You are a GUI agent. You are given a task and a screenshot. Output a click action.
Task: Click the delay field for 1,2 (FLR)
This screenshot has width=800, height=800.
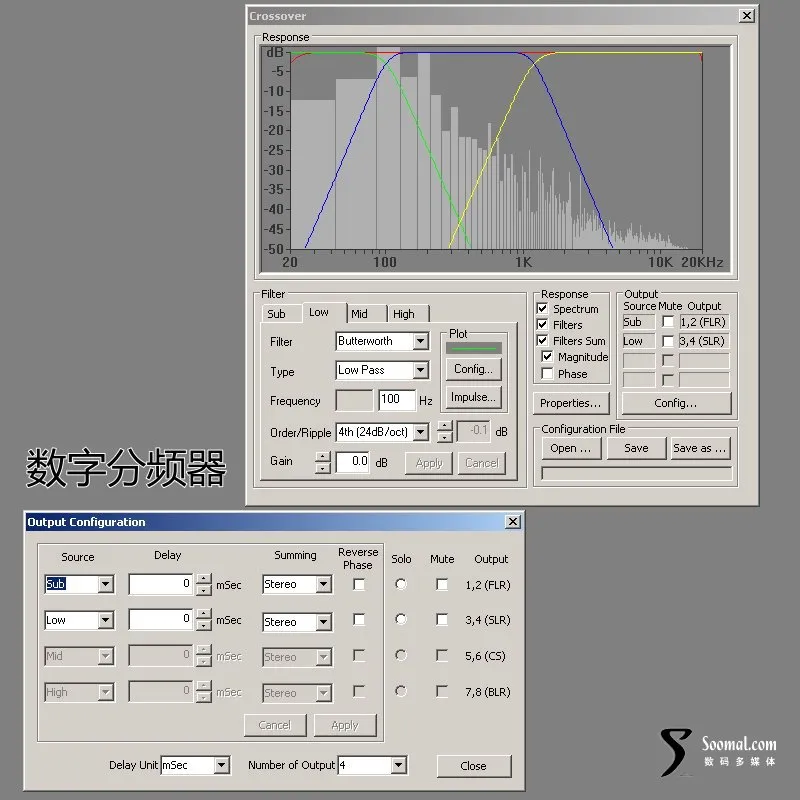point(161,584)
